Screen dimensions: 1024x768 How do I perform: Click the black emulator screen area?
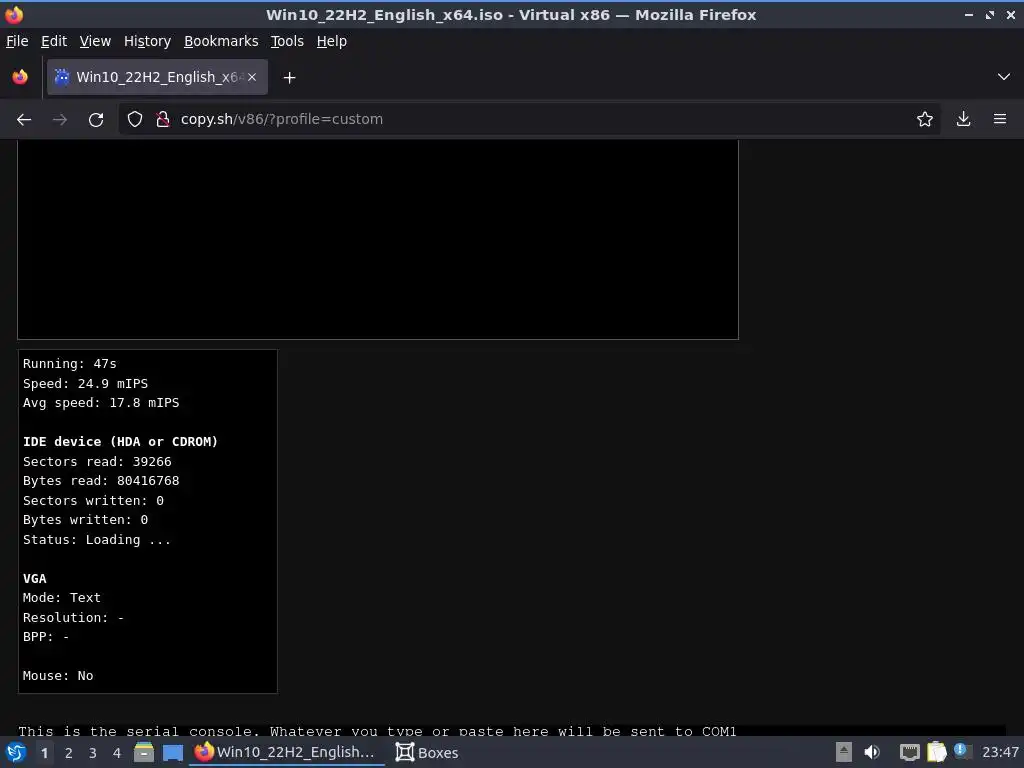click(x=377, y=239)
